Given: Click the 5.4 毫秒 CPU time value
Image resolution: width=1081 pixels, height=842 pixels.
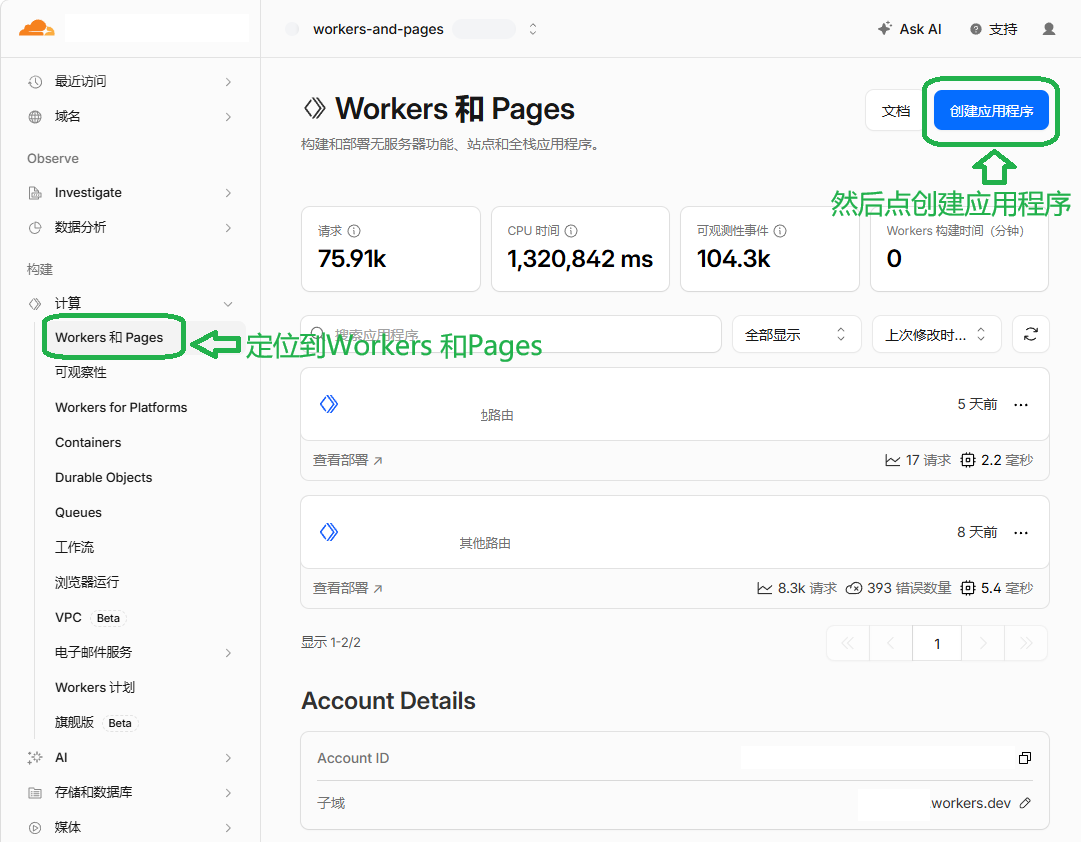Looking at the screenshot, I should 1007,588.
